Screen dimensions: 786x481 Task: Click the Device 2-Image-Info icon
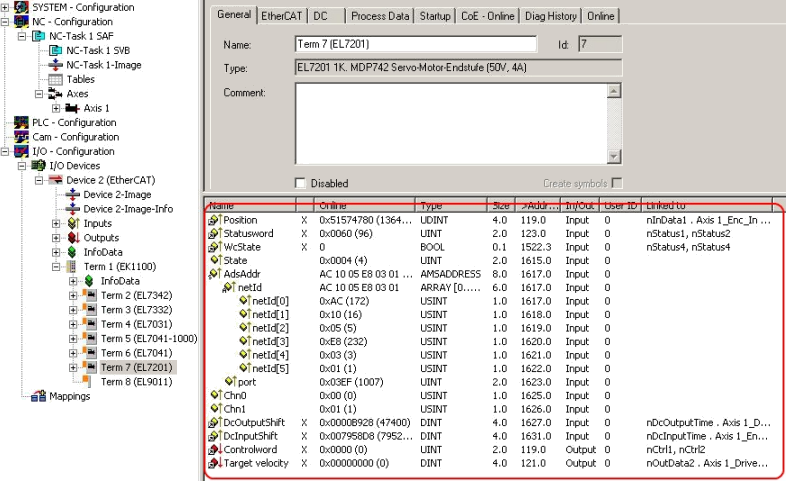(x=73, y=209)
